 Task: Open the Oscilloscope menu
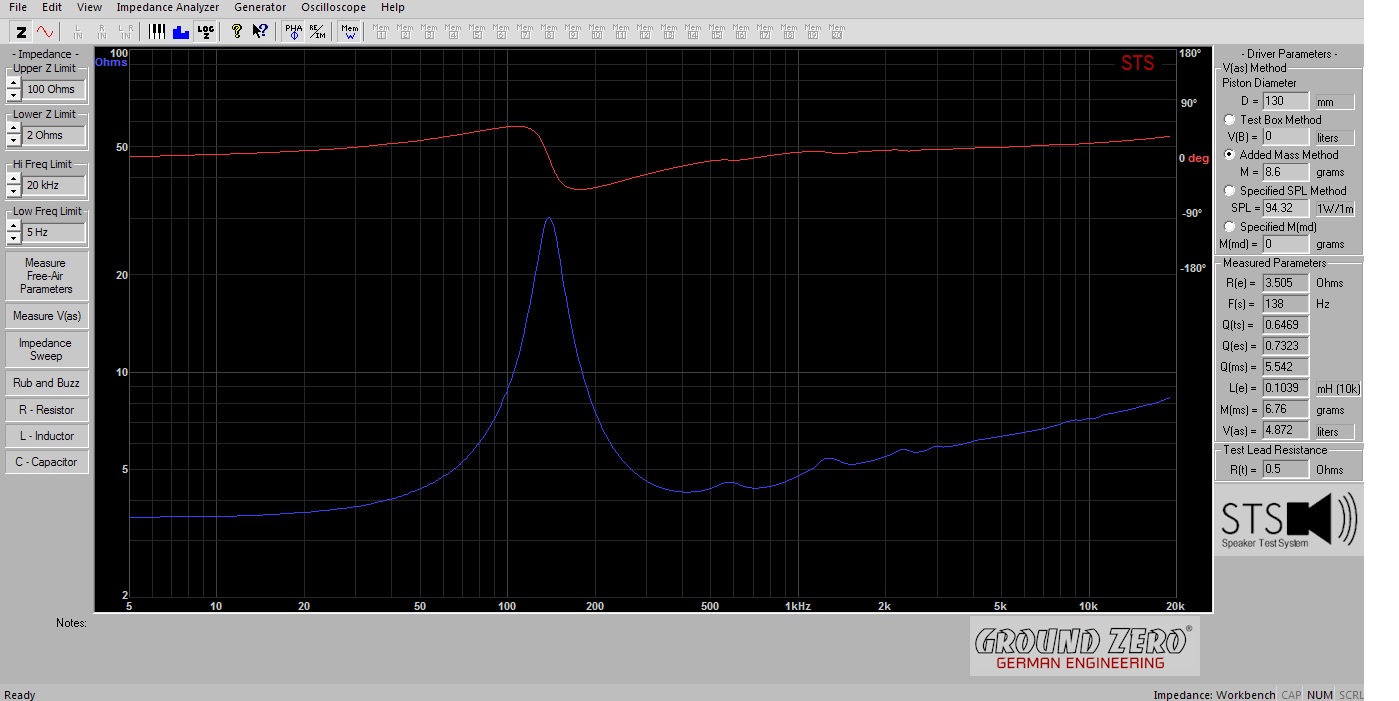pyautogui.click(x=333, y=7)
